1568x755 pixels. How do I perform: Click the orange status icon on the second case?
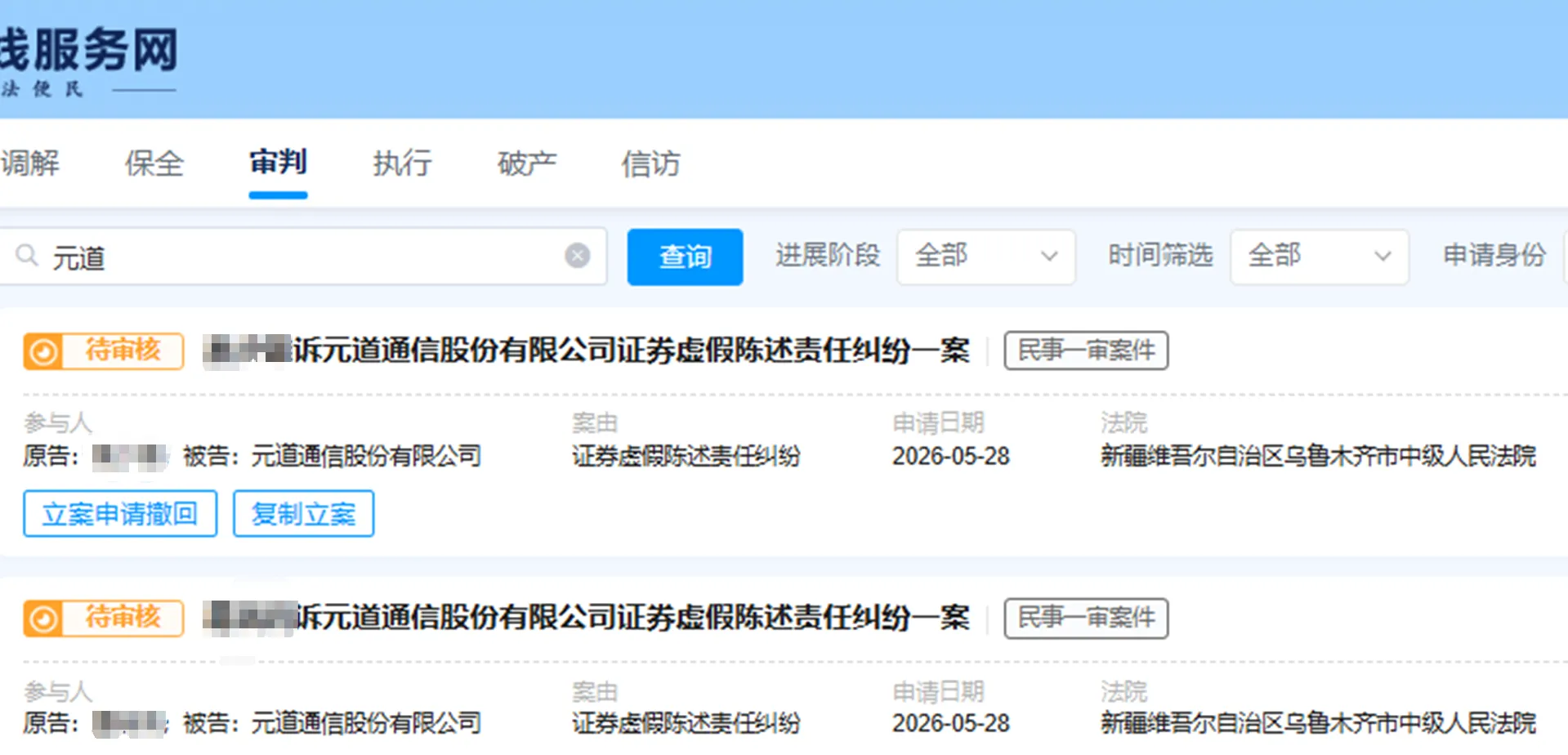43,619
